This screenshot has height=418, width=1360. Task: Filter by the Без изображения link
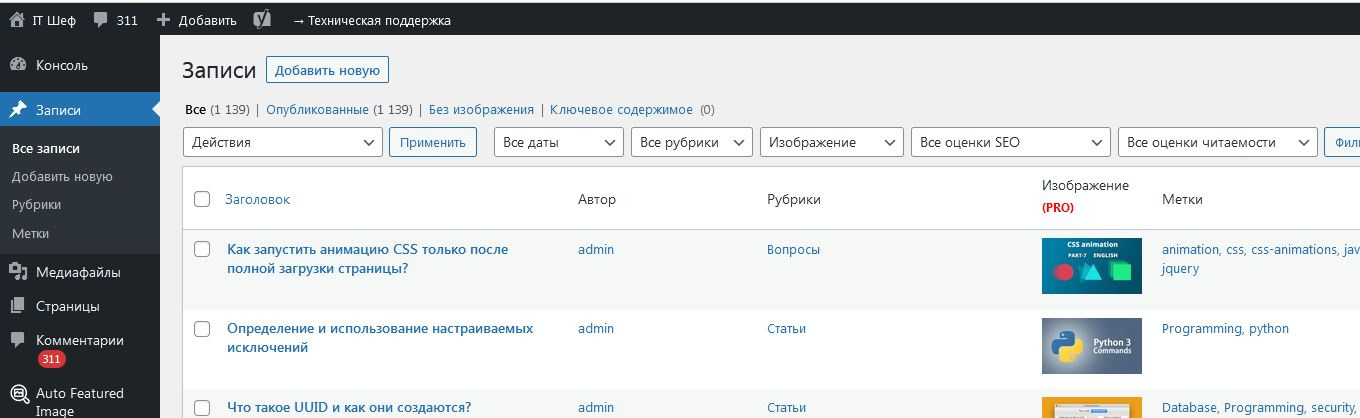click(x=481, y=110)
